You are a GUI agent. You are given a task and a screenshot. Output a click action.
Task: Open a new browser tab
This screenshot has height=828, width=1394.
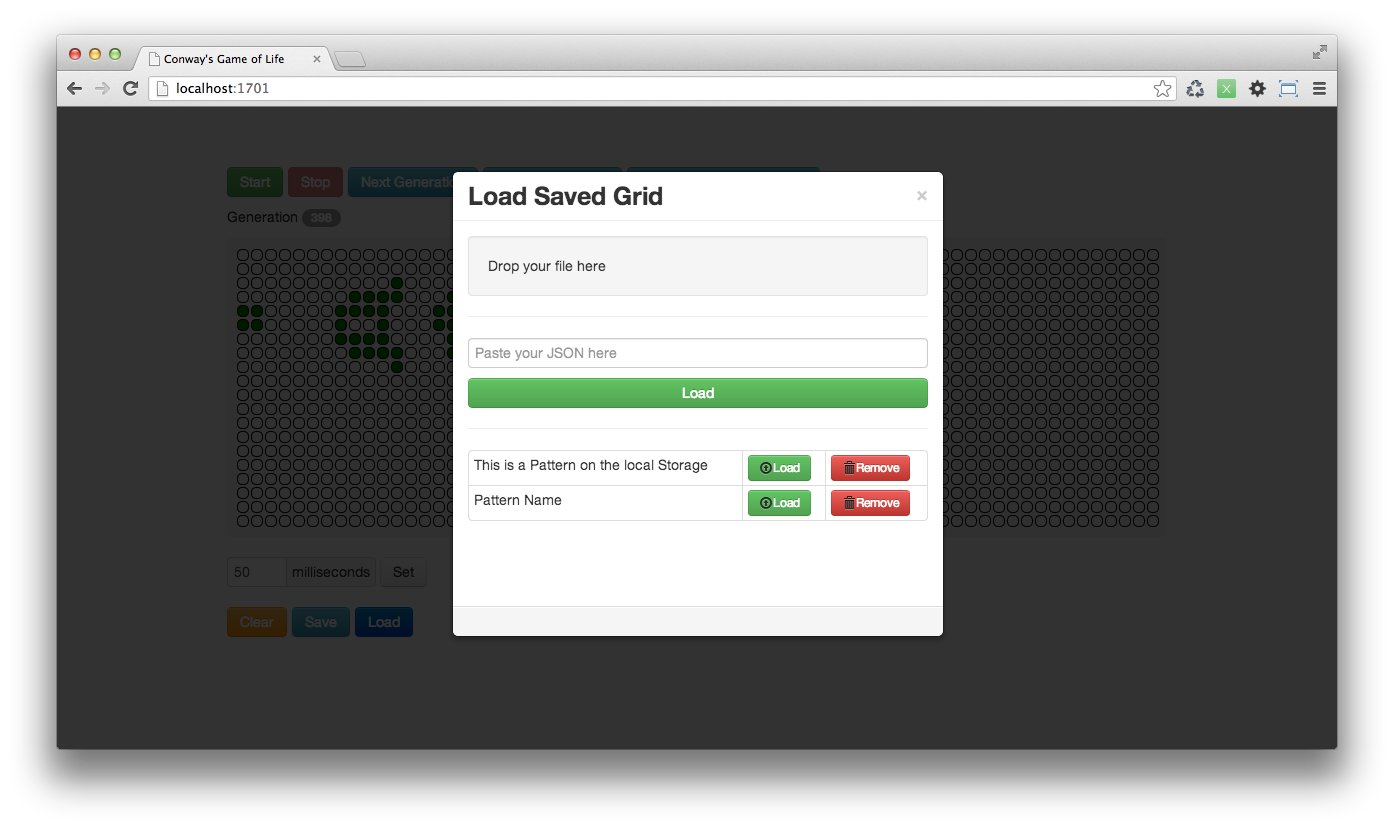(x=350, y=60)
